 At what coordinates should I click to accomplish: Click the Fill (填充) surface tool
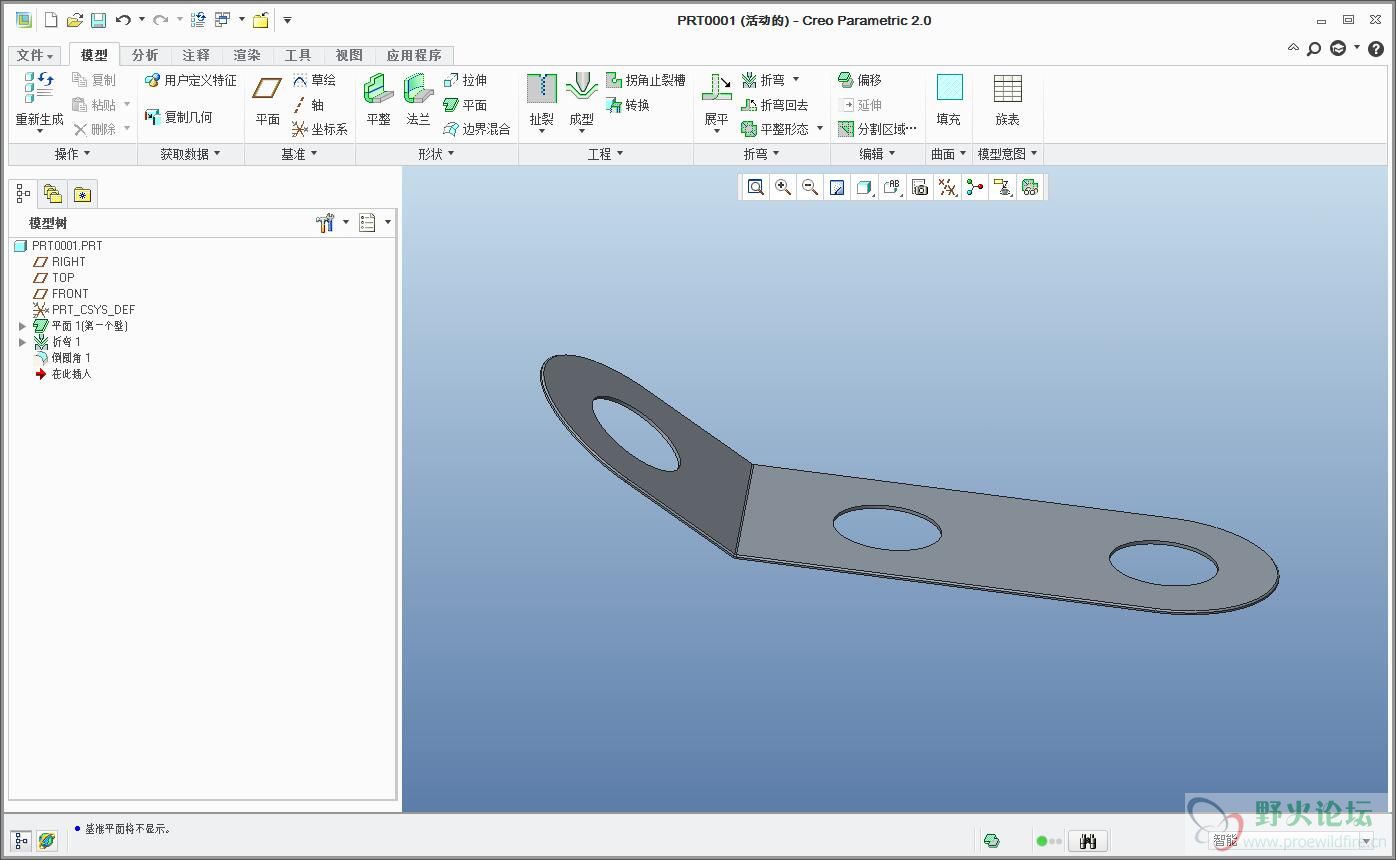pyautogui.click(x=949, y=101)
